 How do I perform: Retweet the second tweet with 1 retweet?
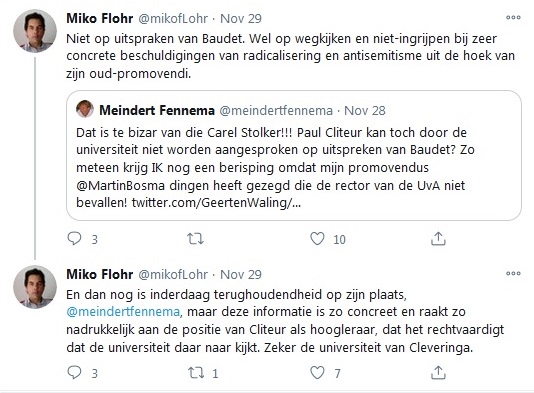pyautogui.click(x=196, y=373)
